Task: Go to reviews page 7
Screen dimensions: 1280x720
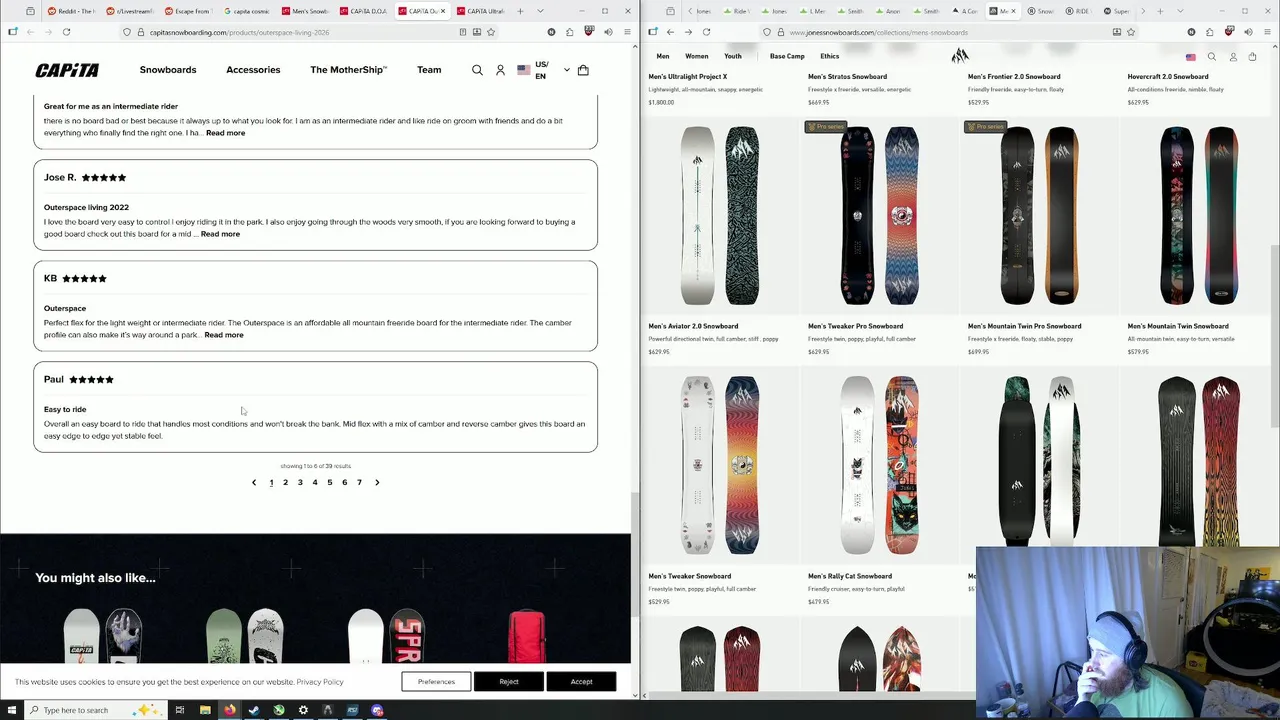Action: pyautogui.click(x=359, y=482)
